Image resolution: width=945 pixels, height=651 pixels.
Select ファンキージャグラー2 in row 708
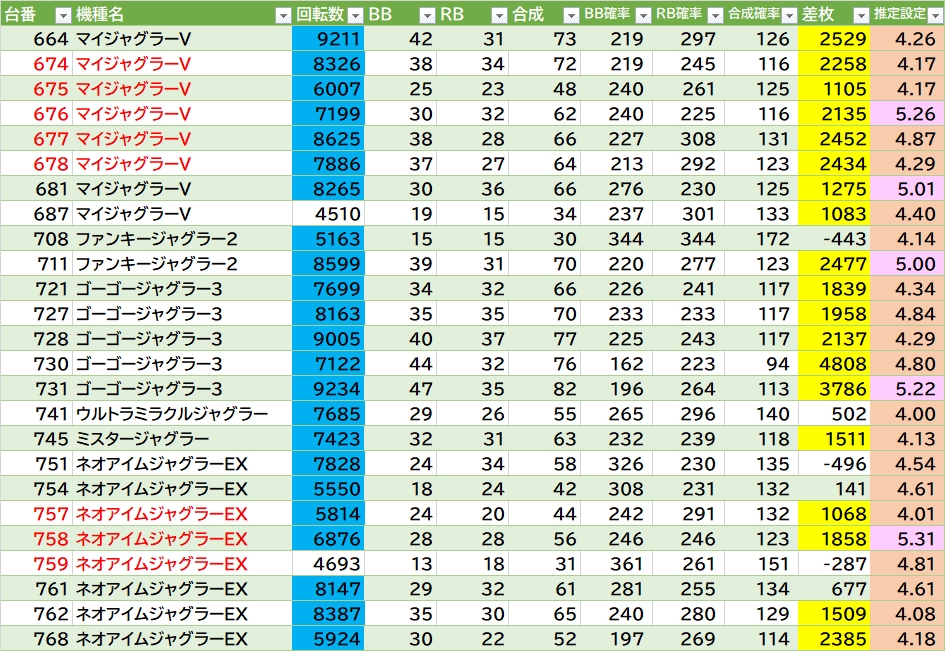pyautogui.click(x=183, y=239)
